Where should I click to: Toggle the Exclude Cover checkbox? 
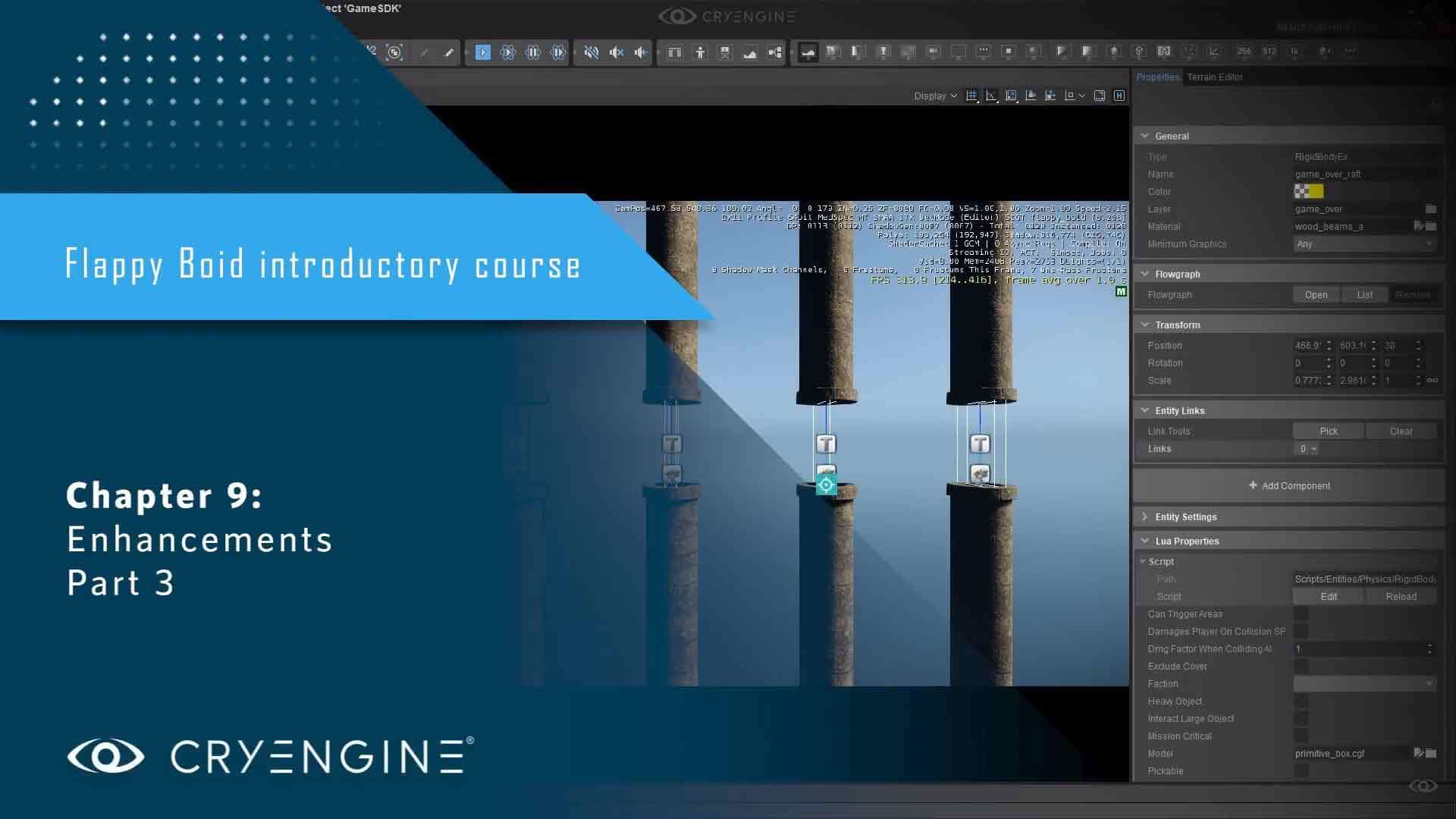tap(1301, 666)
